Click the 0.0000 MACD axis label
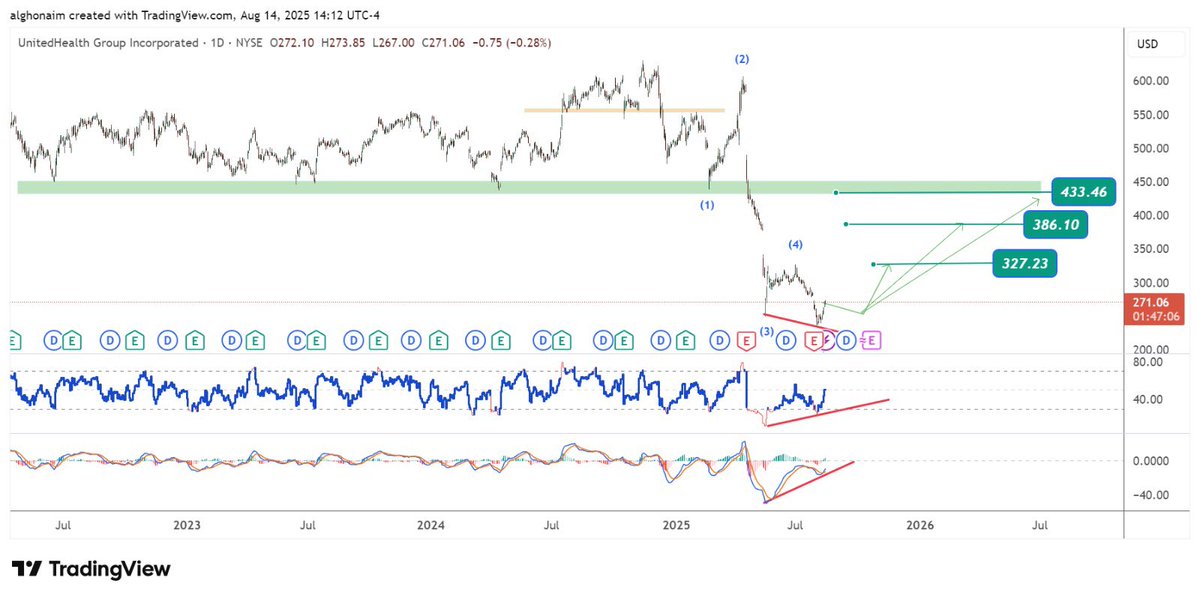 coord(1150,461)
